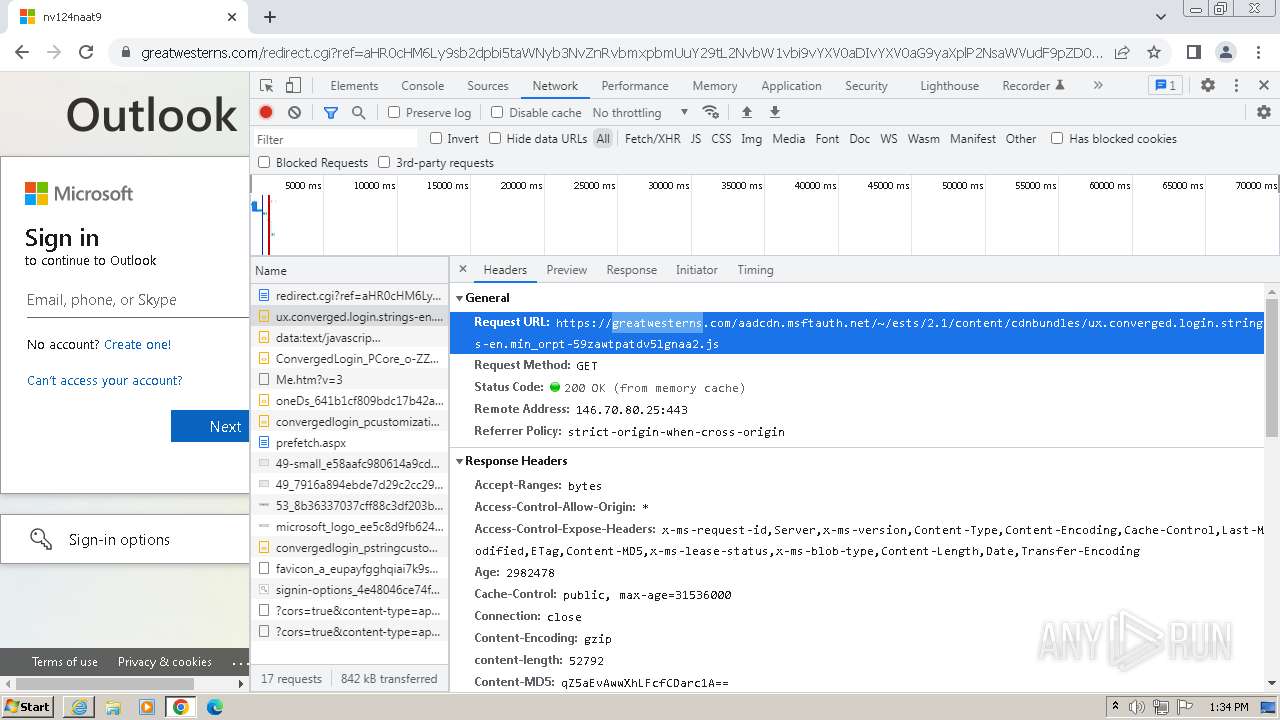Viewport: 1280px width, 720px height.
Task: Enable Disable cache checkbox
Action: click(x=497, y=113)
